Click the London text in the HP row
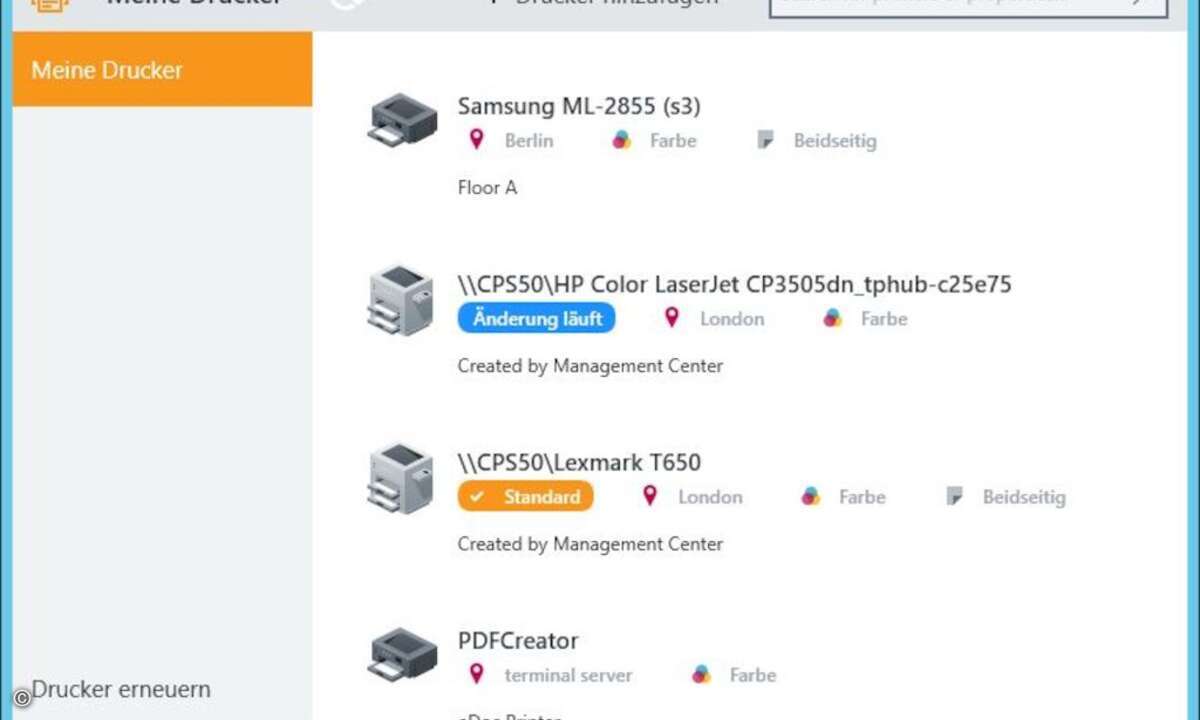 point(732,319)
